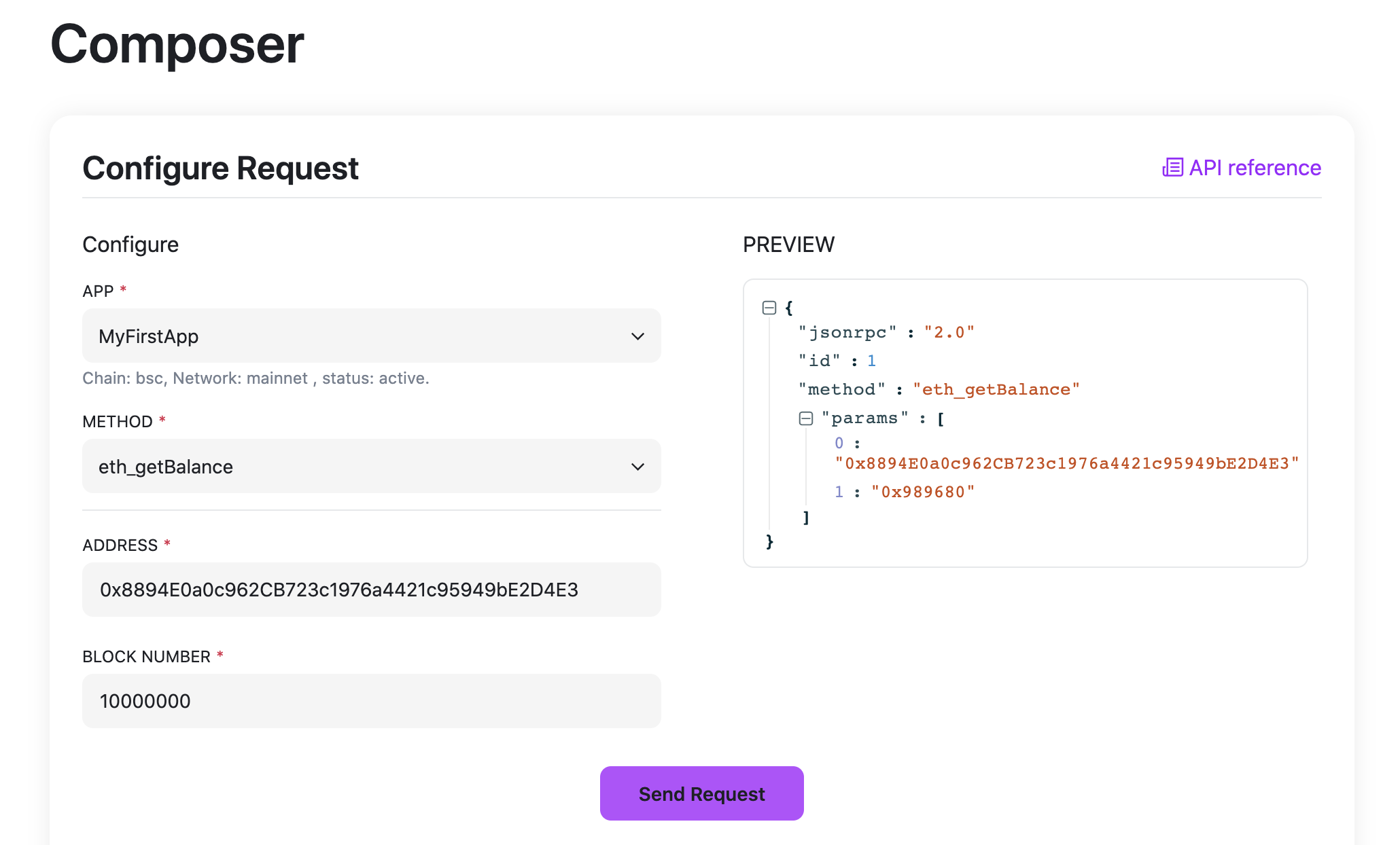Click the API reference book icon
This screenshot has width=1400, height=845.
(x=1172, y=167)
